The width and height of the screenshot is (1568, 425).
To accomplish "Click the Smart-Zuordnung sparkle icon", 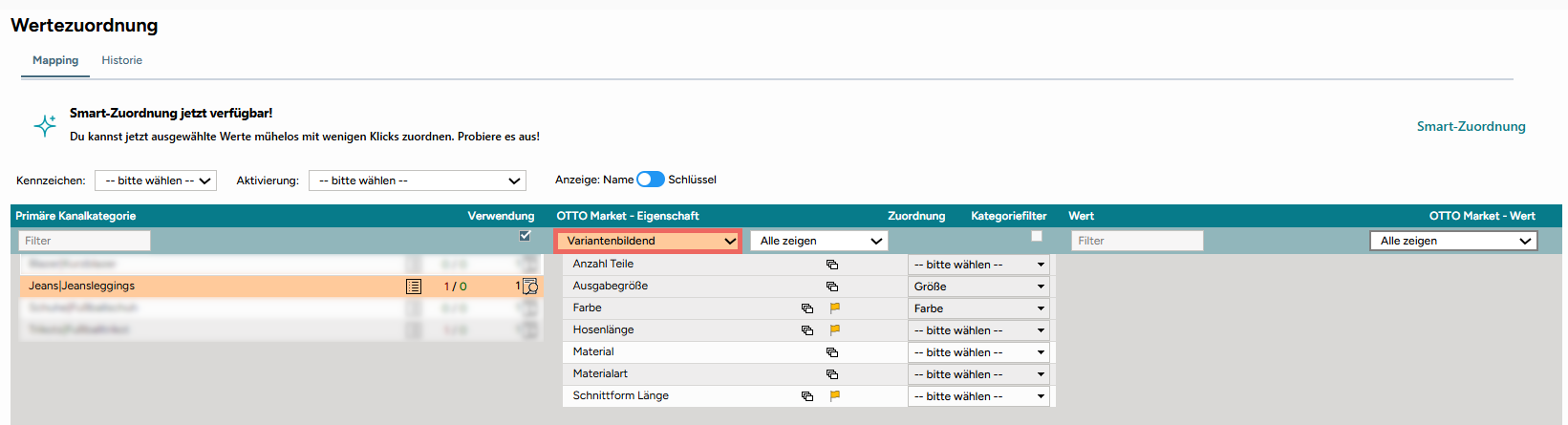I will click(45, 125).
